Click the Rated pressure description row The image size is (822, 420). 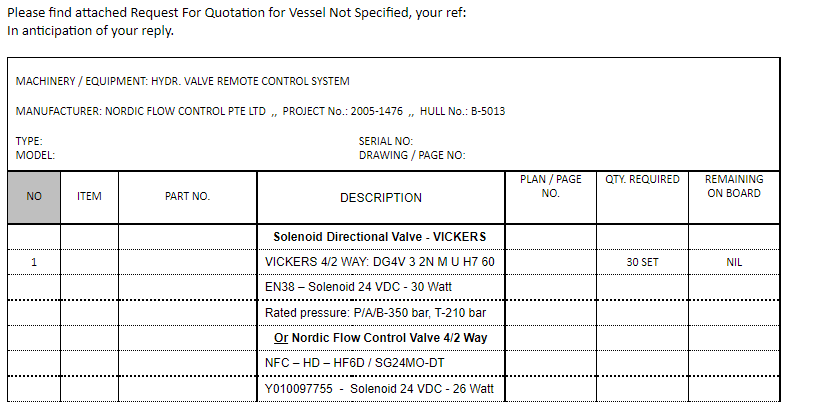pyautogui.click(x=376, y=313)
